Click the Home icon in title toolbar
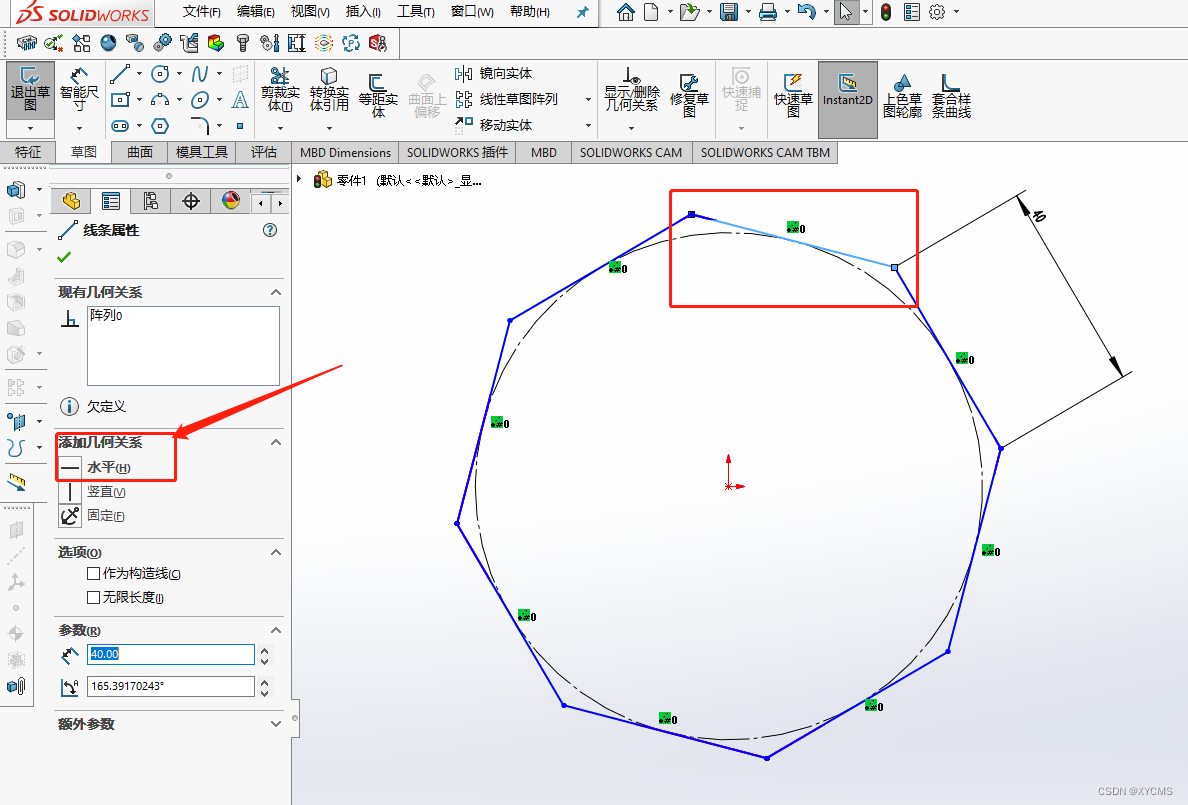Screen dimensions: 1188x805 click(626, 12)
